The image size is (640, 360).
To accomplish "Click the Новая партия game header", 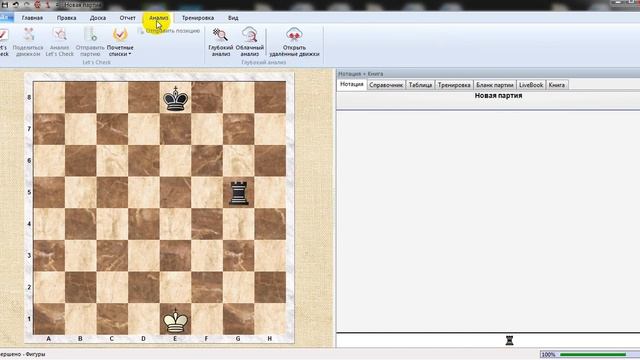I will pos(498,96).
